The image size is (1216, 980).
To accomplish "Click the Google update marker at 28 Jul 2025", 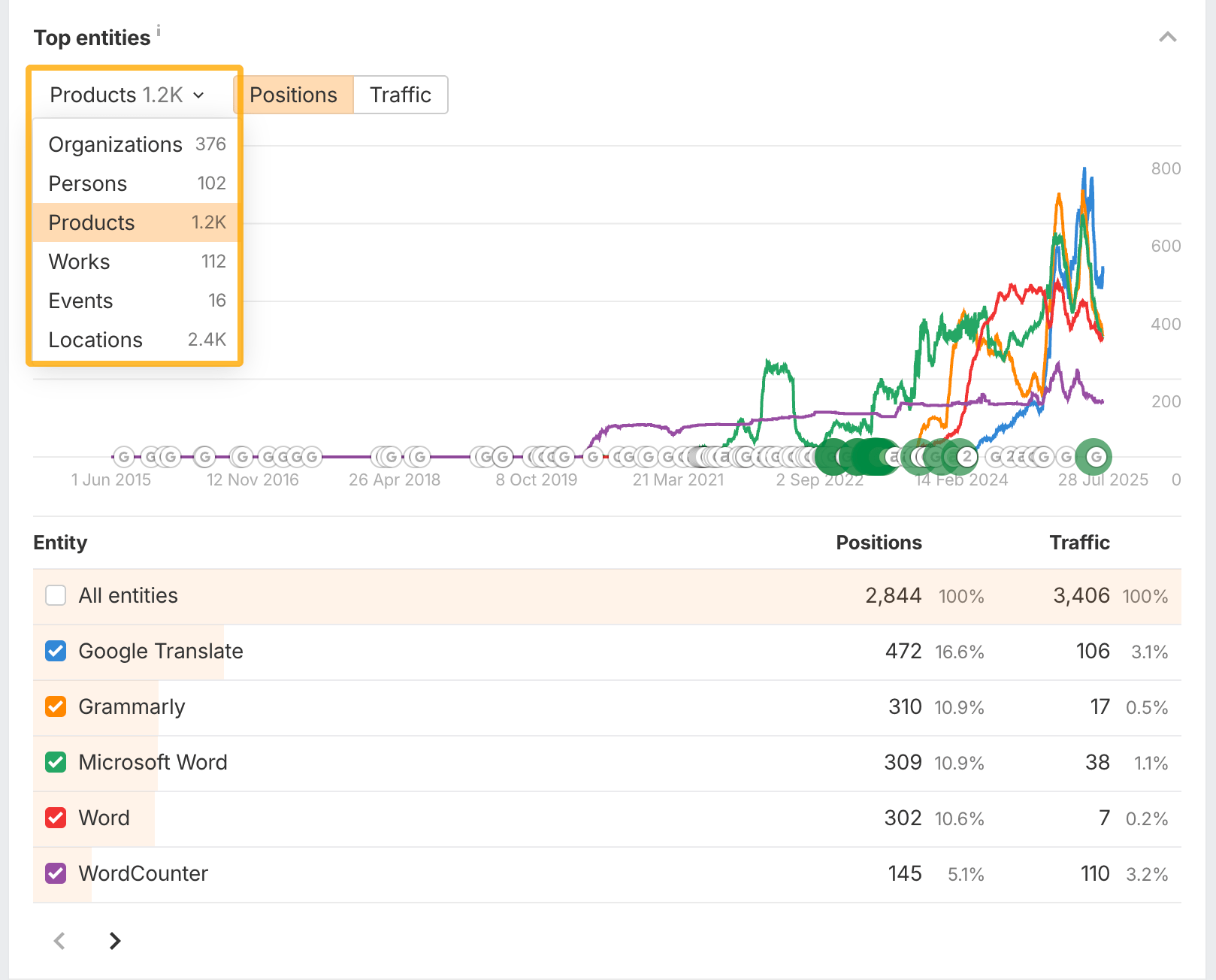I will click(1095, 456).
